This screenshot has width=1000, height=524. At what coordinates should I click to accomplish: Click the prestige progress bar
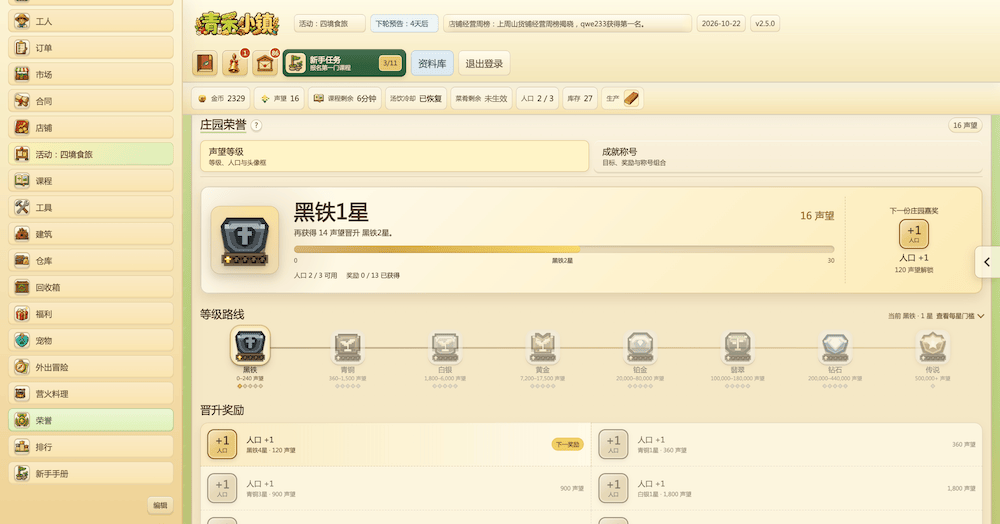(564, 249)
